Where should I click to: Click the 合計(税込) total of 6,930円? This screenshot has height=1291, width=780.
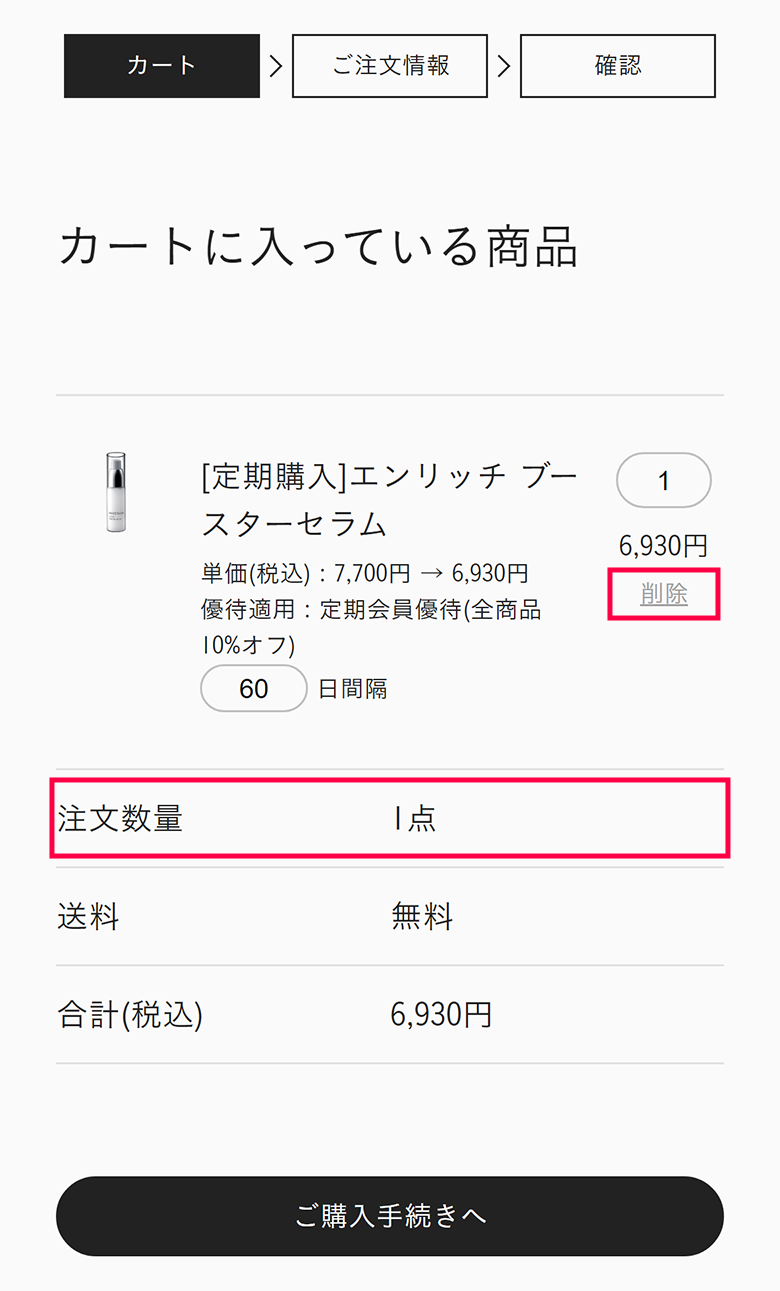(441, 1015)
